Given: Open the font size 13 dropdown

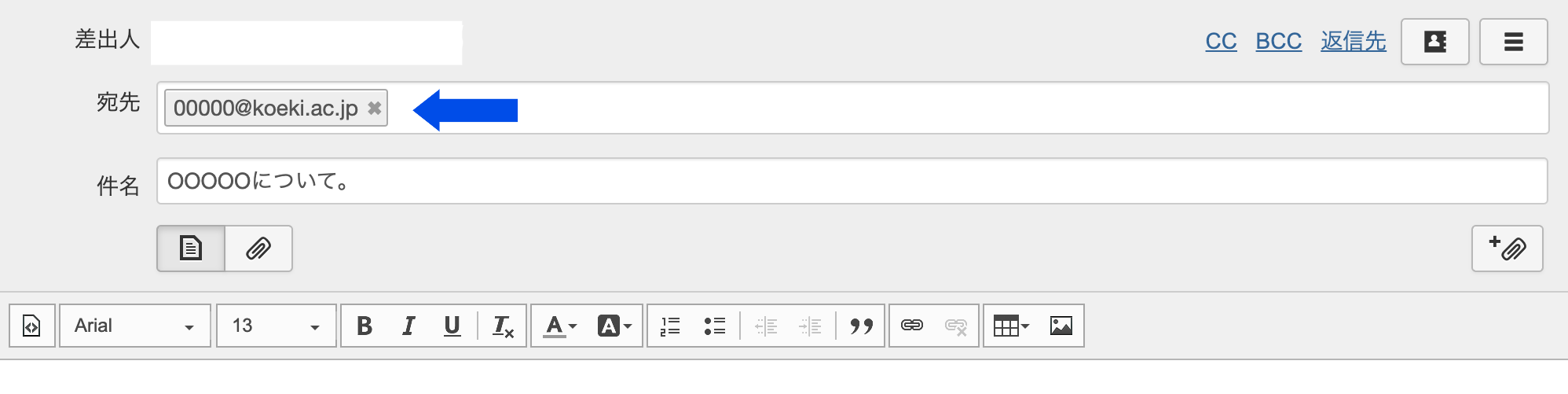Looking at the screenshot, I should click(x=276, y=326).
